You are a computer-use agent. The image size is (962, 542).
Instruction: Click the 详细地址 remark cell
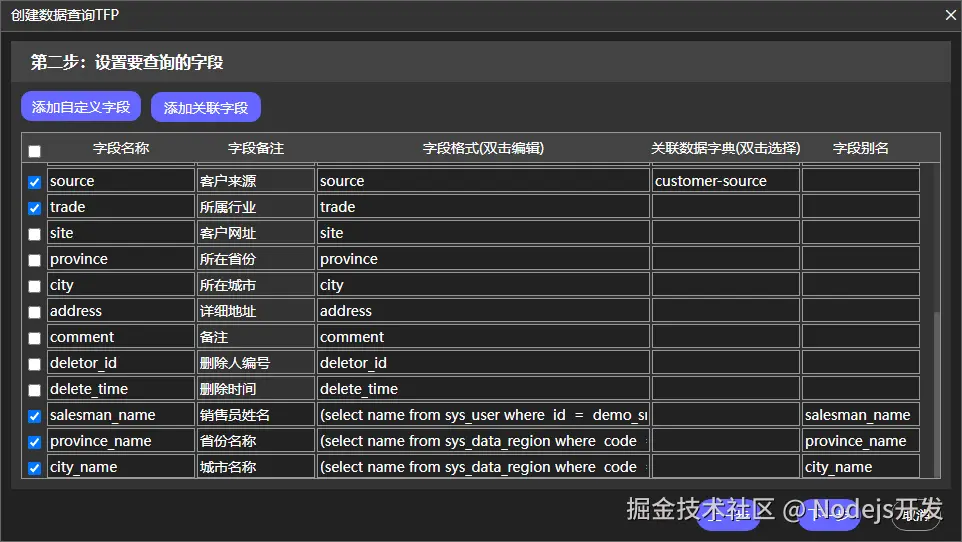pyautogui.click(x=256, y=311)
